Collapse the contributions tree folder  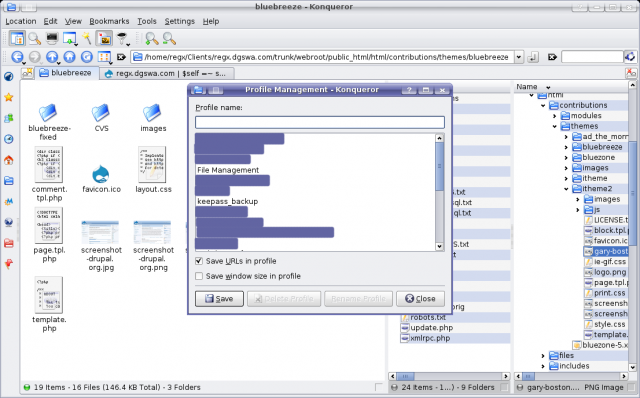(x=543, y=105)
